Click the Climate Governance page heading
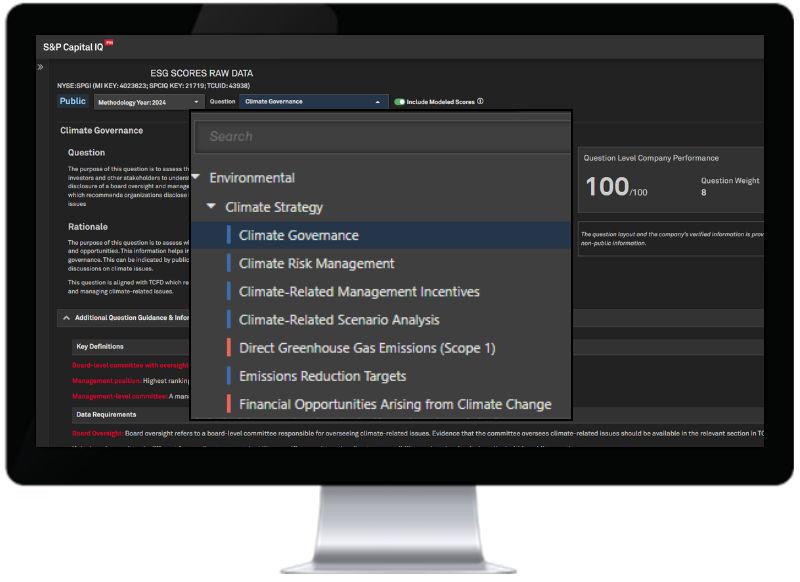The height and width of the screenshot is (582, 800). click(x=102, y=131)
